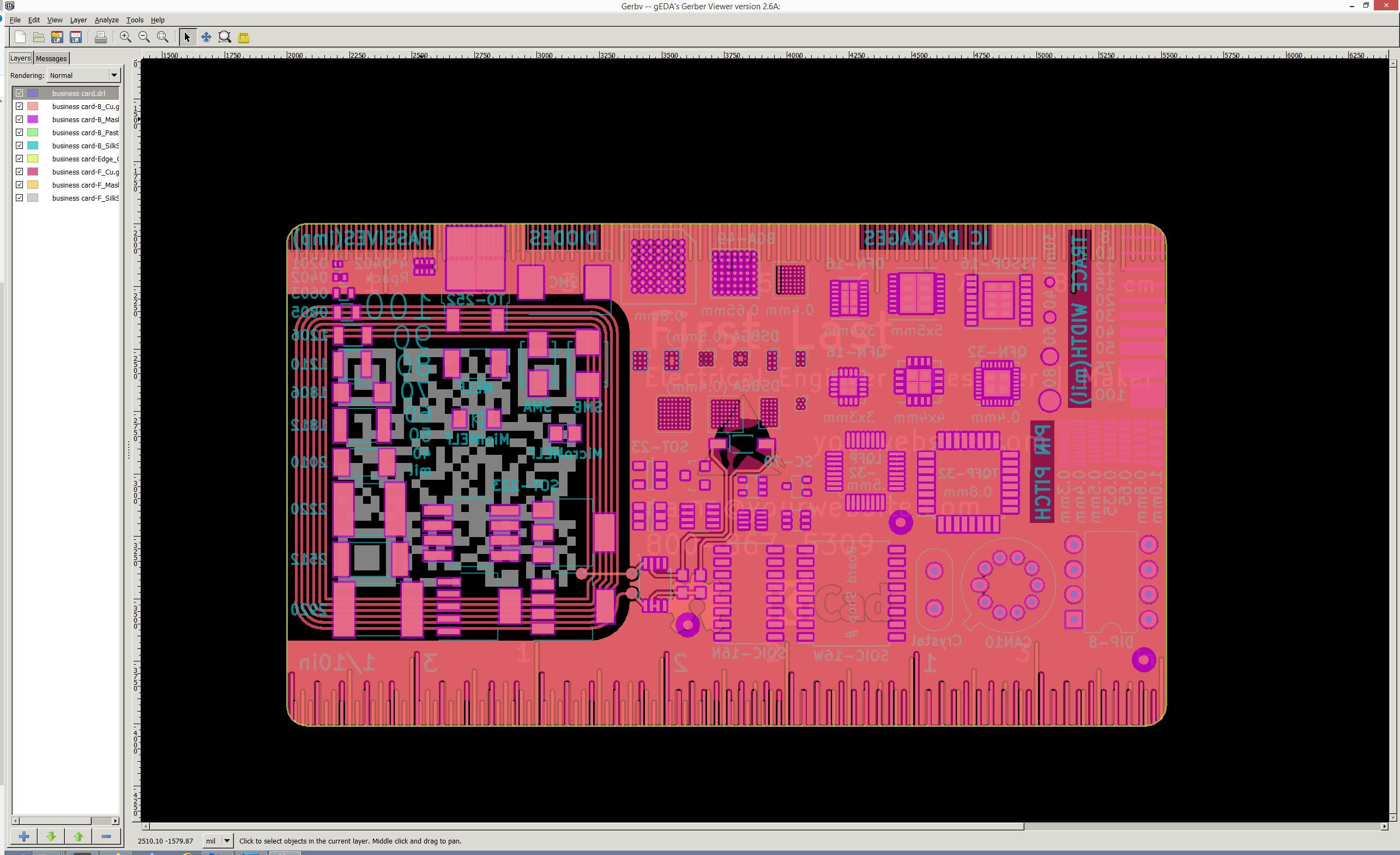The height and width of the screenshot is (855, 1400).
Task: Toggle visibility of business card-B_SilkS layer
Action: click(x=19, y=146)
